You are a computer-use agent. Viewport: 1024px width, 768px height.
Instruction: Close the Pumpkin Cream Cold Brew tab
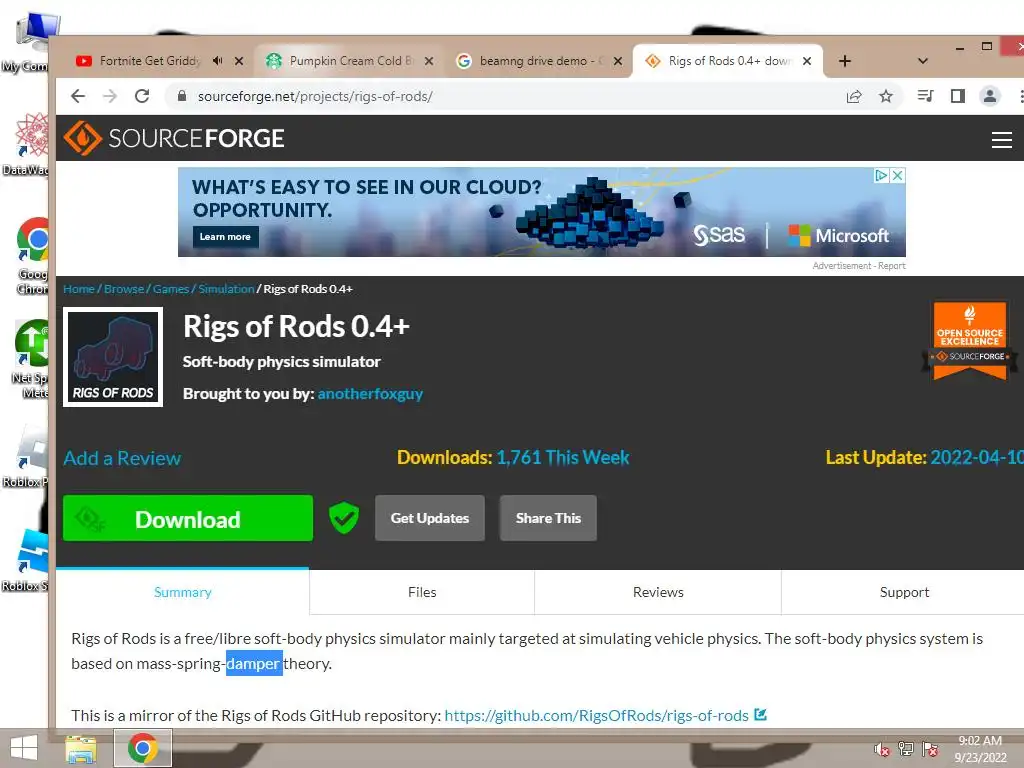click(x=428, y=61)
